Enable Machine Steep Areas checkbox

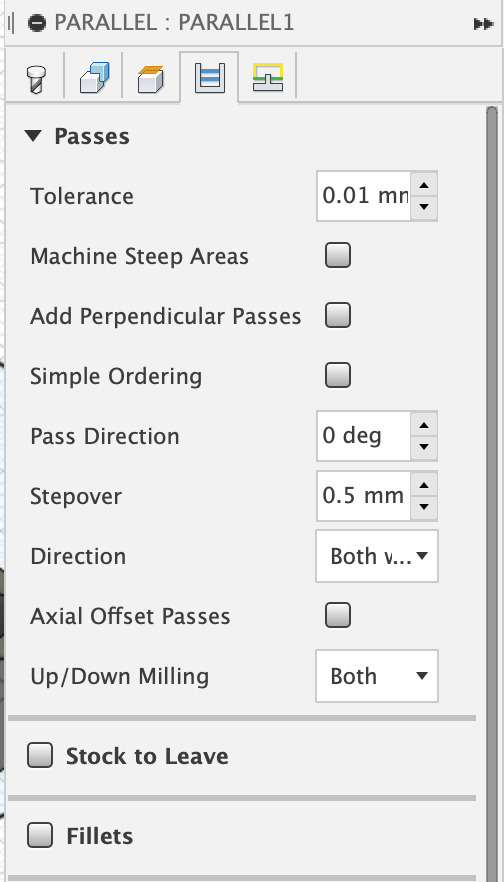[x=338, y=255]
